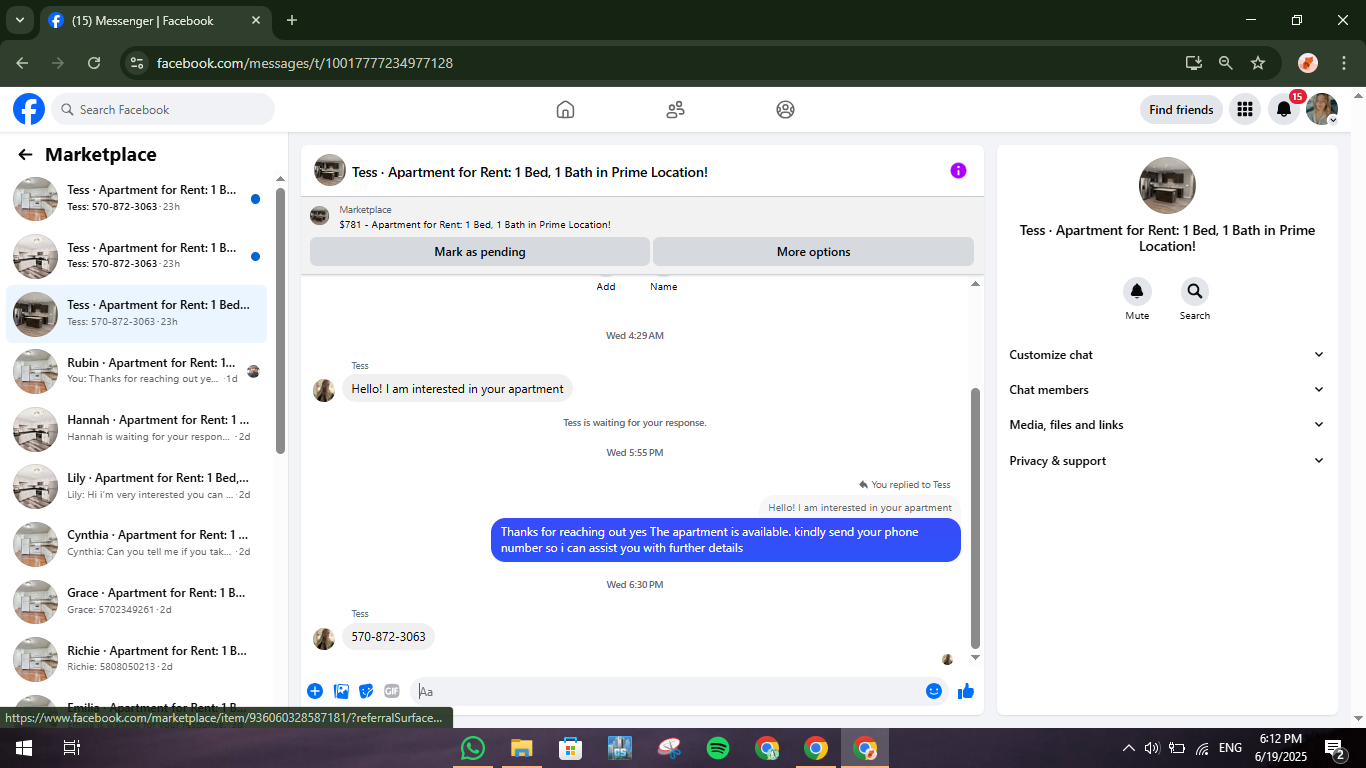
Task: Click the install app icon in address bar
Action: coord(1194,63)
